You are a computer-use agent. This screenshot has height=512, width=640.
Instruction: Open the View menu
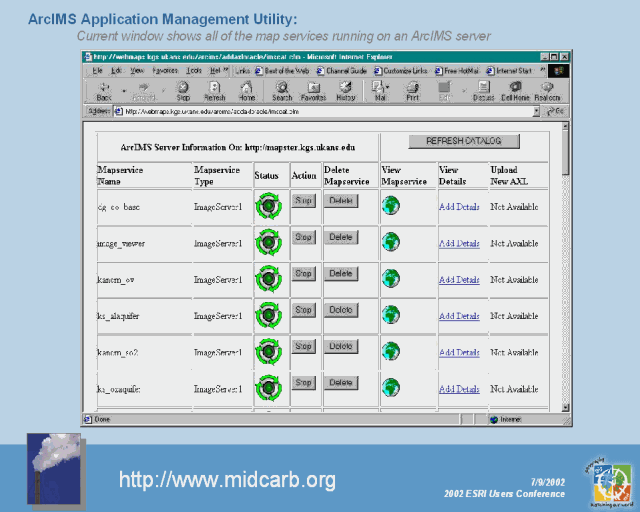pos(137,71)
